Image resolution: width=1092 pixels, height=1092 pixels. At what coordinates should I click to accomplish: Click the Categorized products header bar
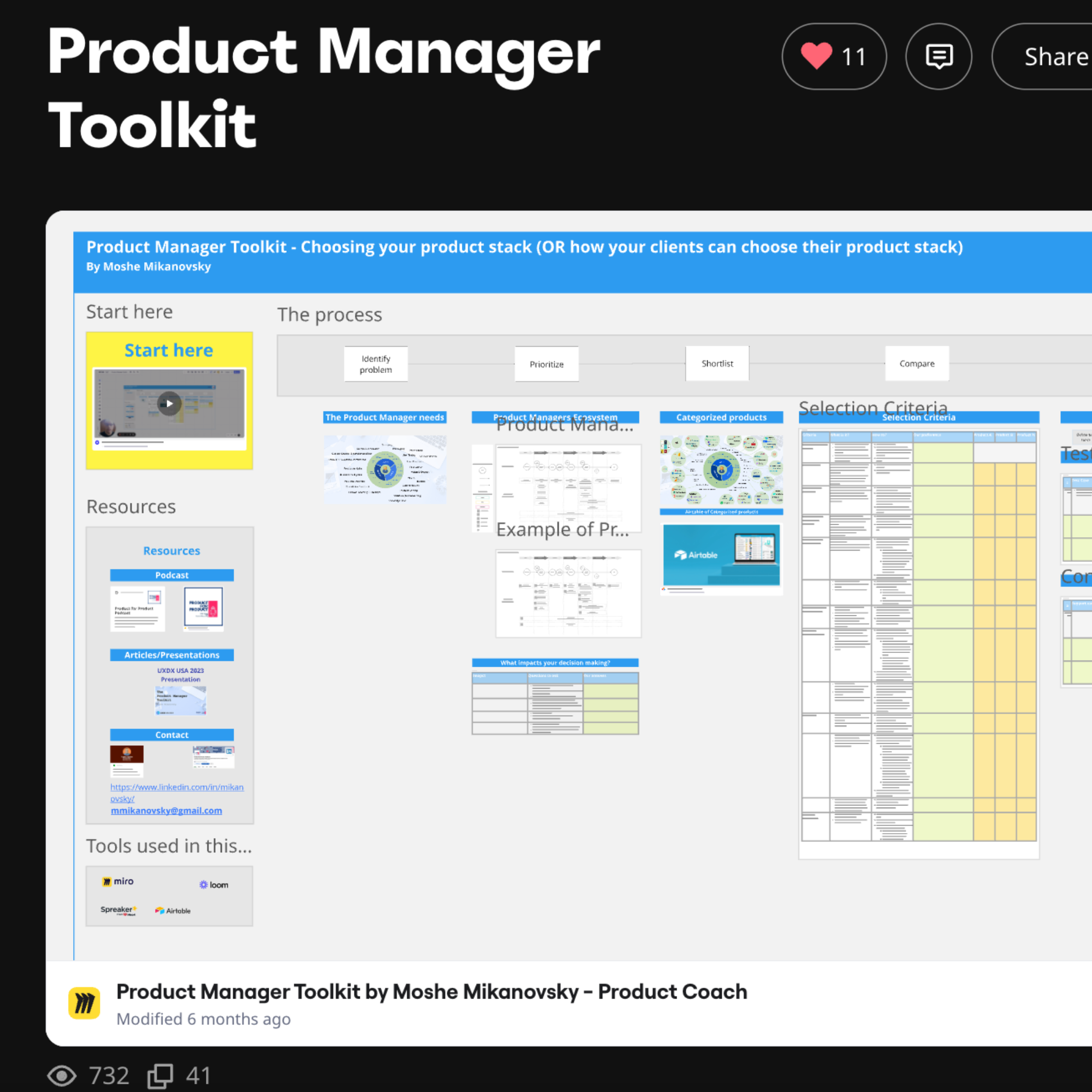pos(721,417)
